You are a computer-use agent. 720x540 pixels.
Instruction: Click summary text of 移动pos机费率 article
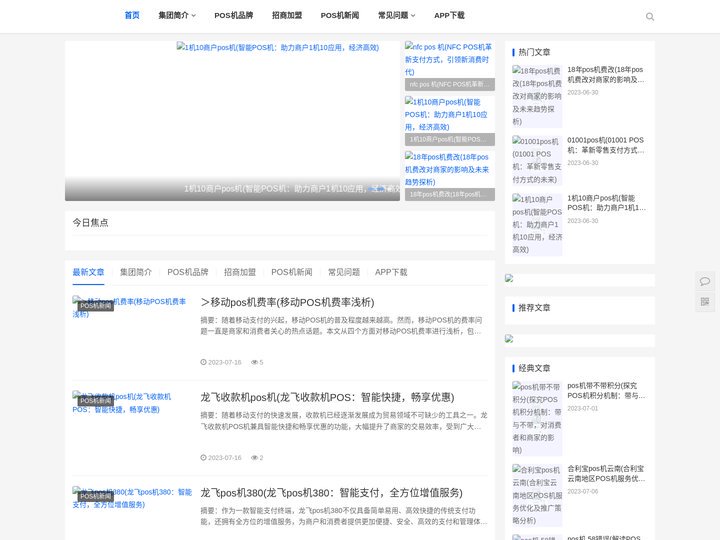(341, 326)
